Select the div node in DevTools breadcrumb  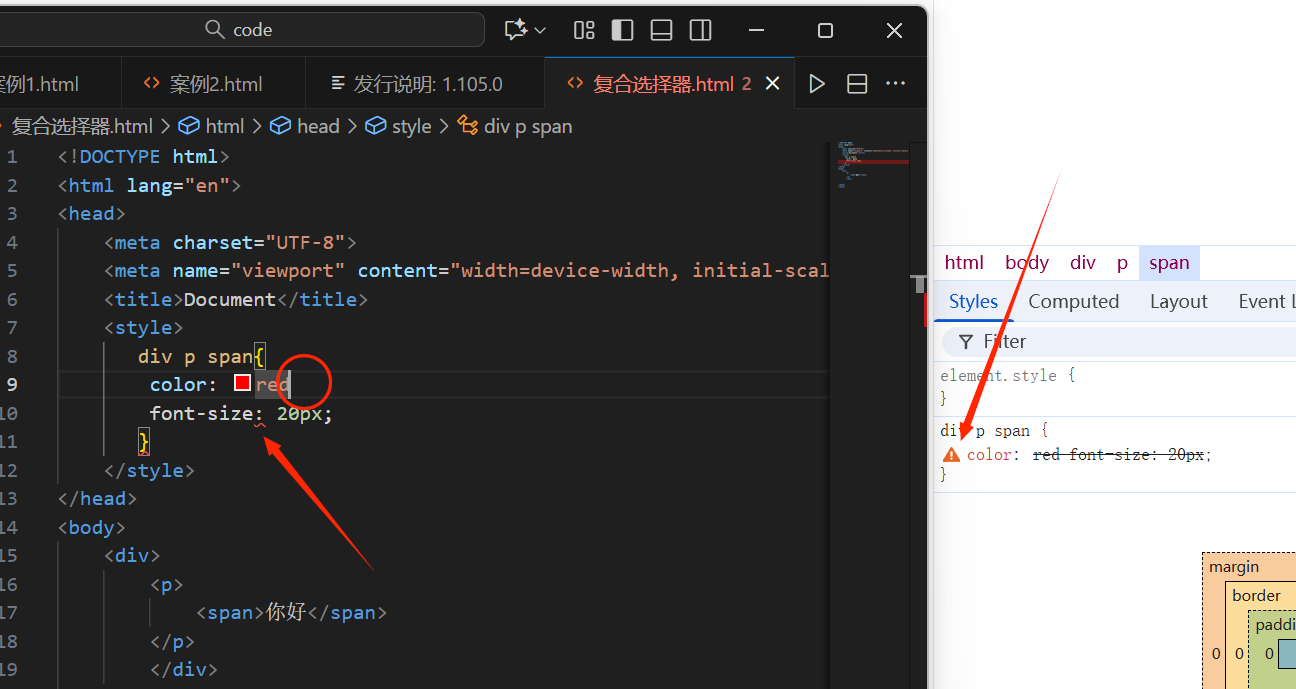(1083, 263)
